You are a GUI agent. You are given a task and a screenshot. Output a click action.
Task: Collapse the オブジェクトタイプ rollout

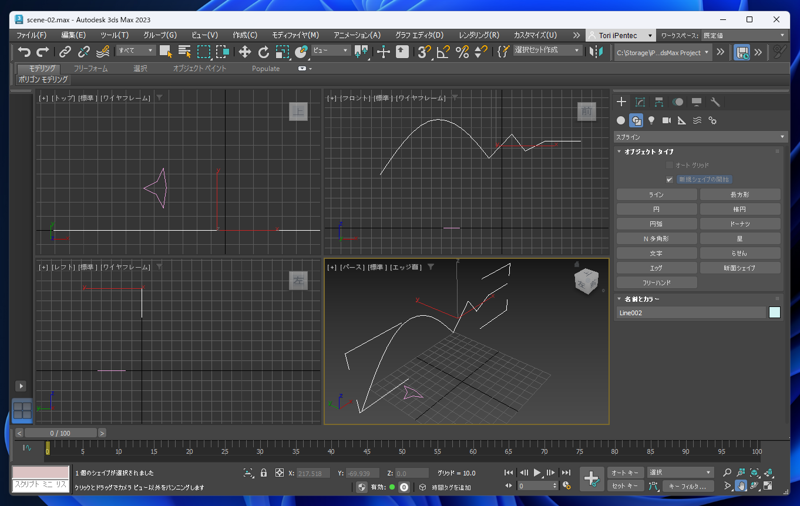point(648,151)
